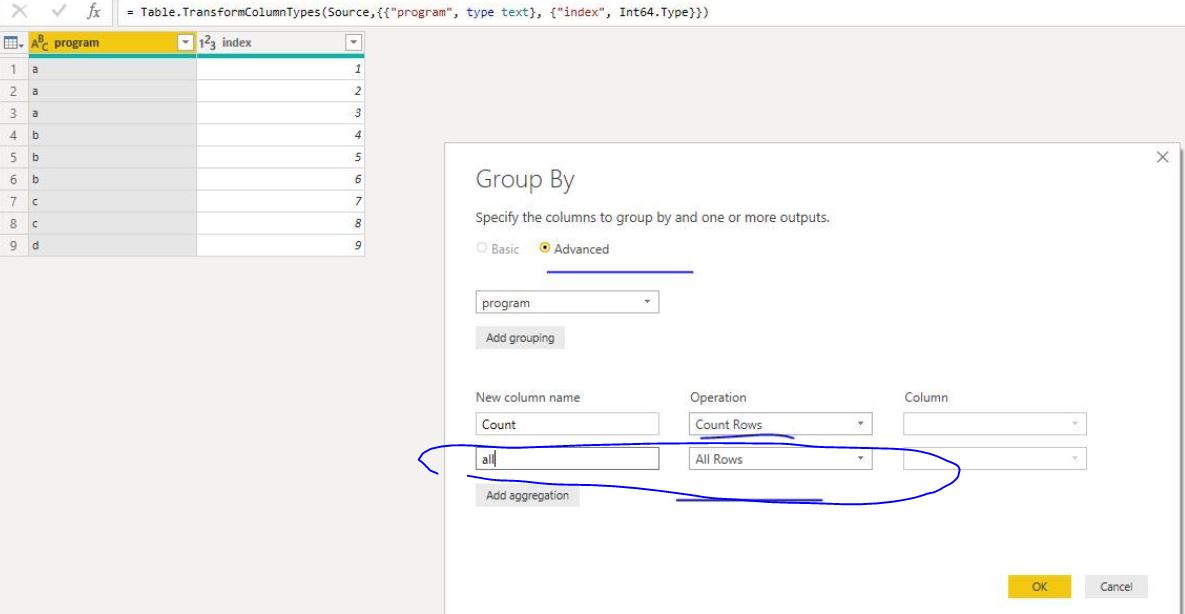Select the program column header
Screen dimensions: 1185x614
112,43
